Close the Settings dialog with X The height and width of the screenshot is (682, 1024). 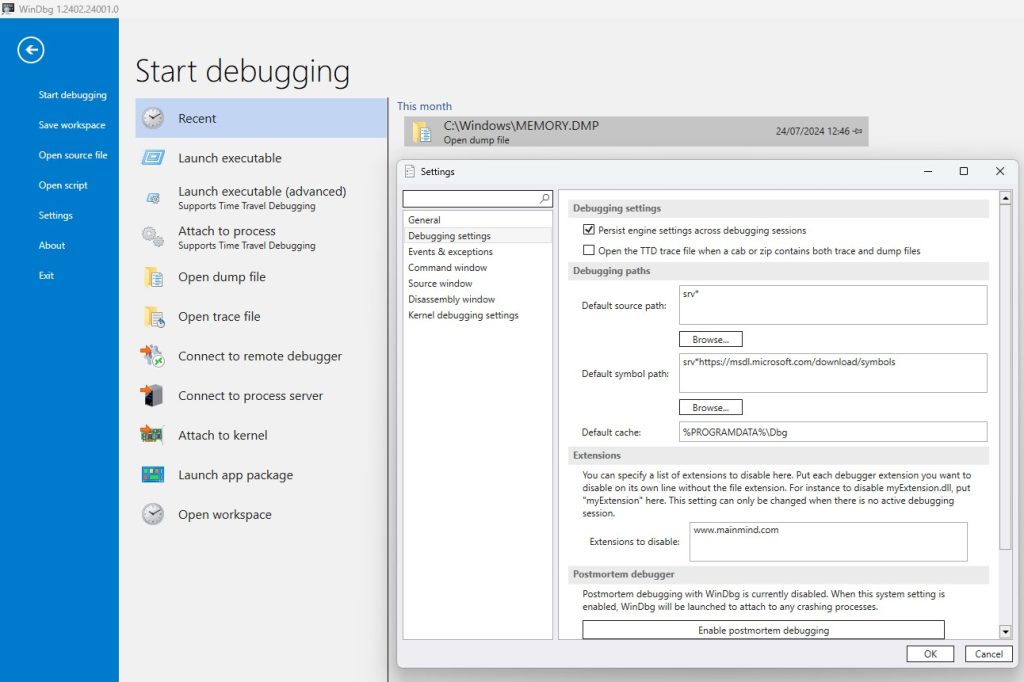click(1000, 171)
